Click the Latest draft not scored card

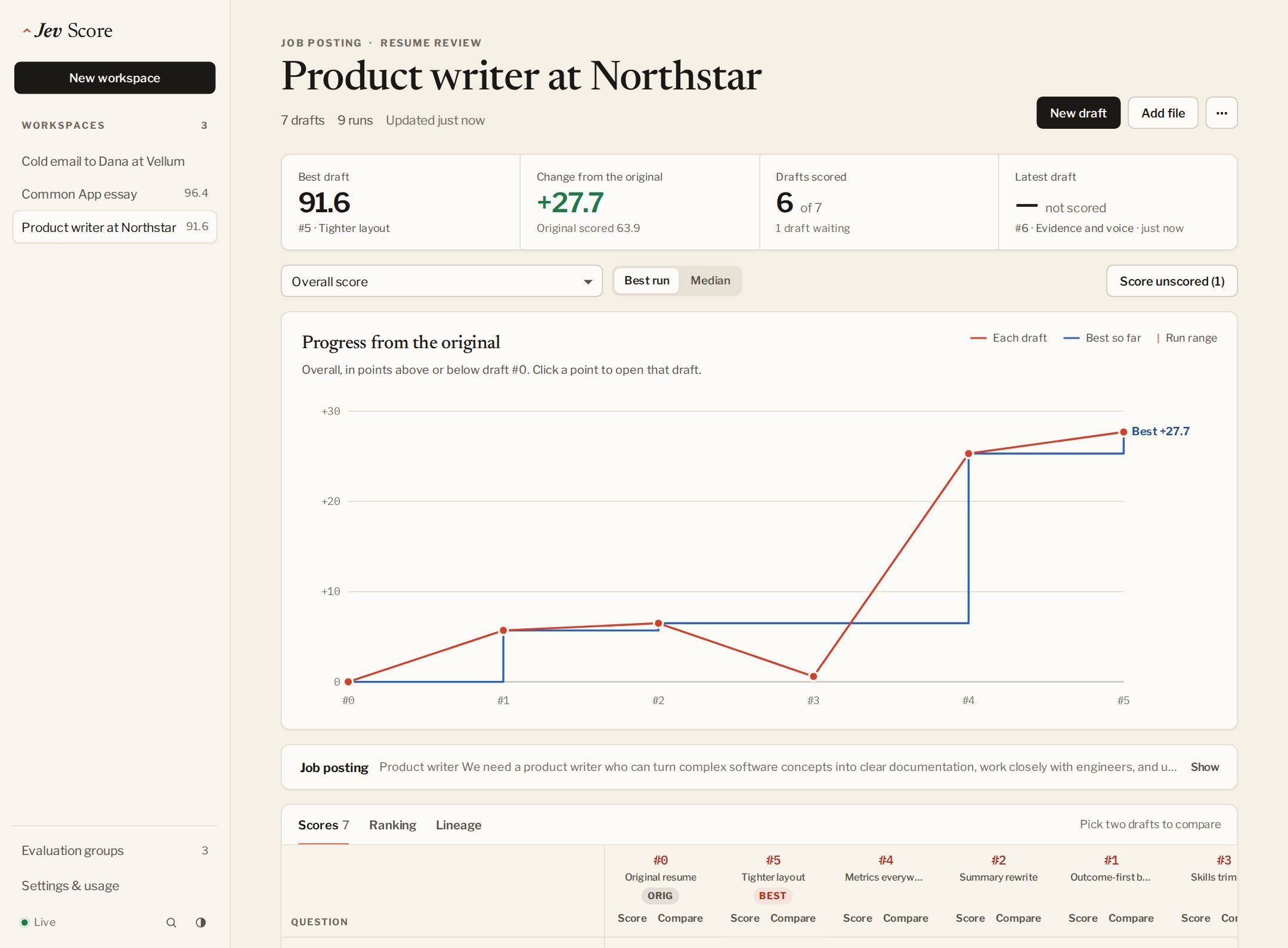tap(1117, 202)
